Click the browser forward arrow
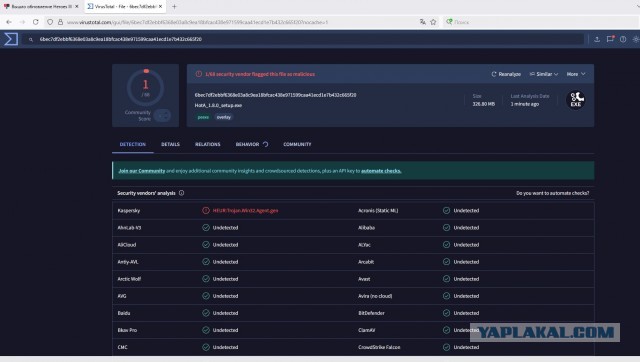 pos(22,22)
